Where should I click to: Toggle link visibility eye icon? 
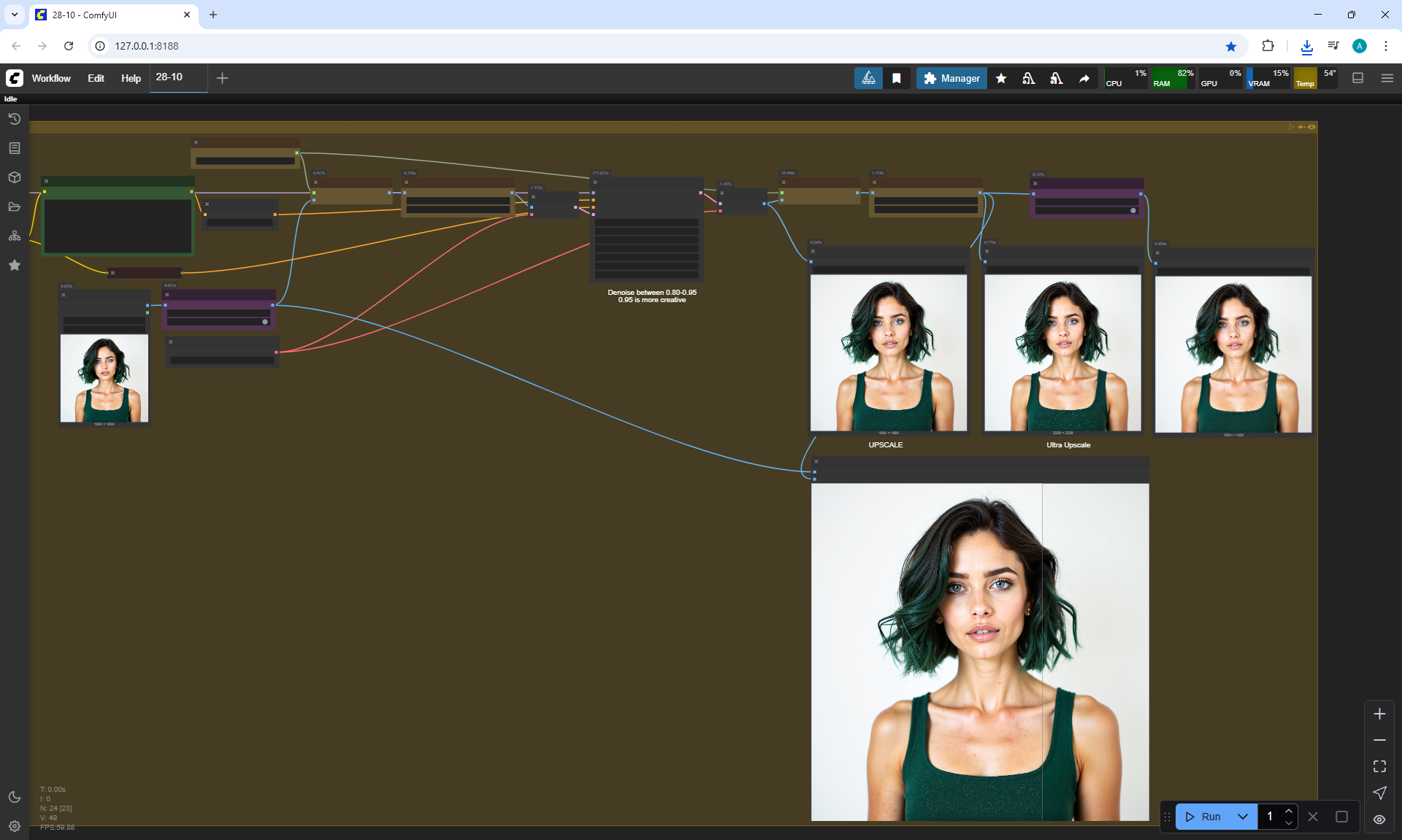pos(1379,820)
